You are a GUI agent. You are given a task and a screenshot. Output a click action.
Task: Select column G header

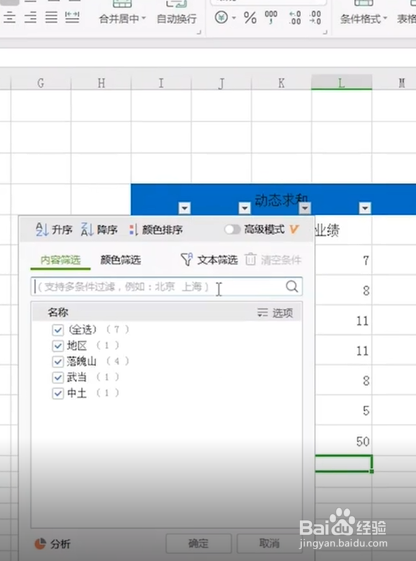[x=41, y=83]
